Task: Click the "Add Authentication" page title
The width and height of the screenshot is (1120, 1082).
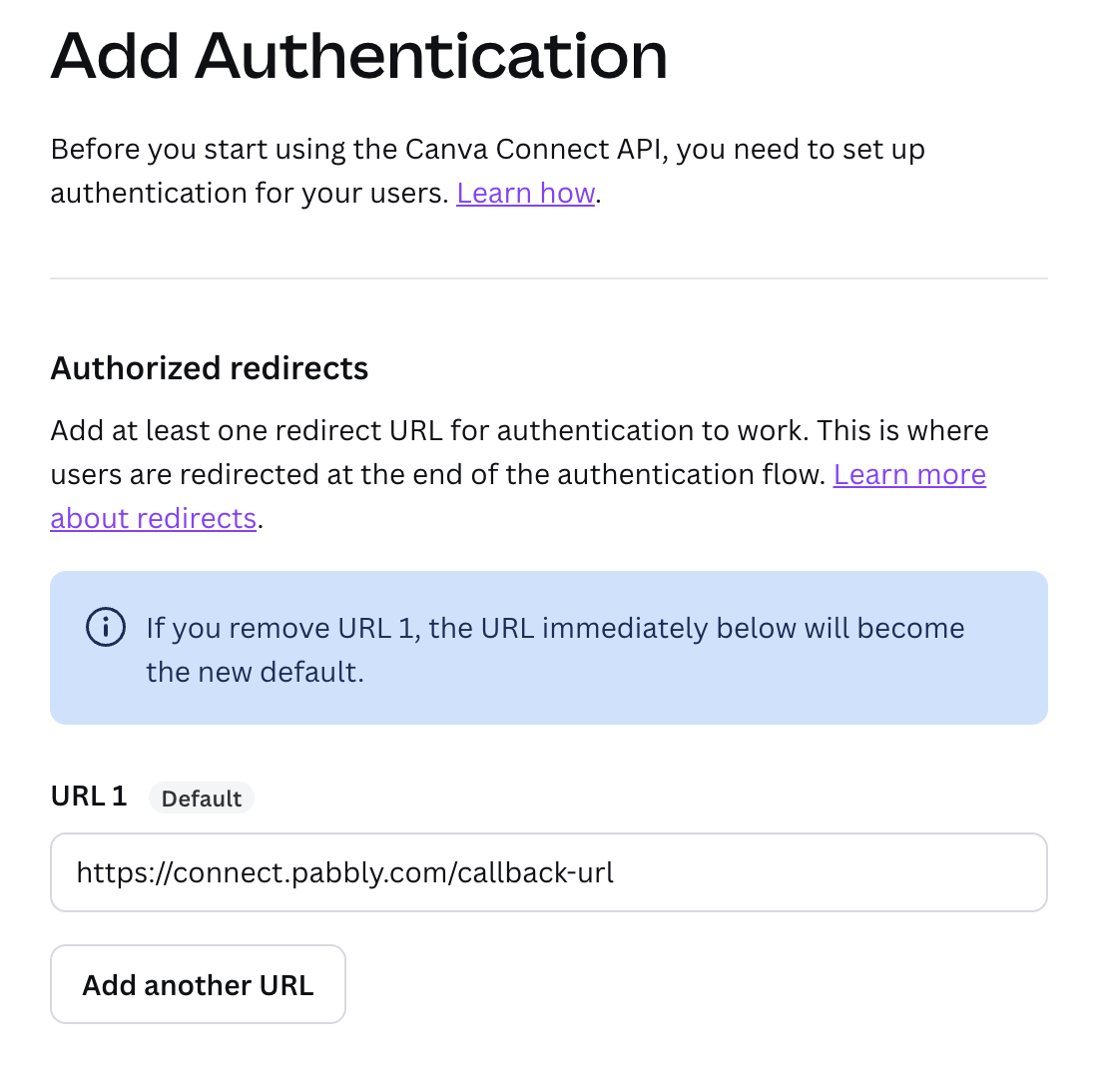Action: click(x=359, y=56)
